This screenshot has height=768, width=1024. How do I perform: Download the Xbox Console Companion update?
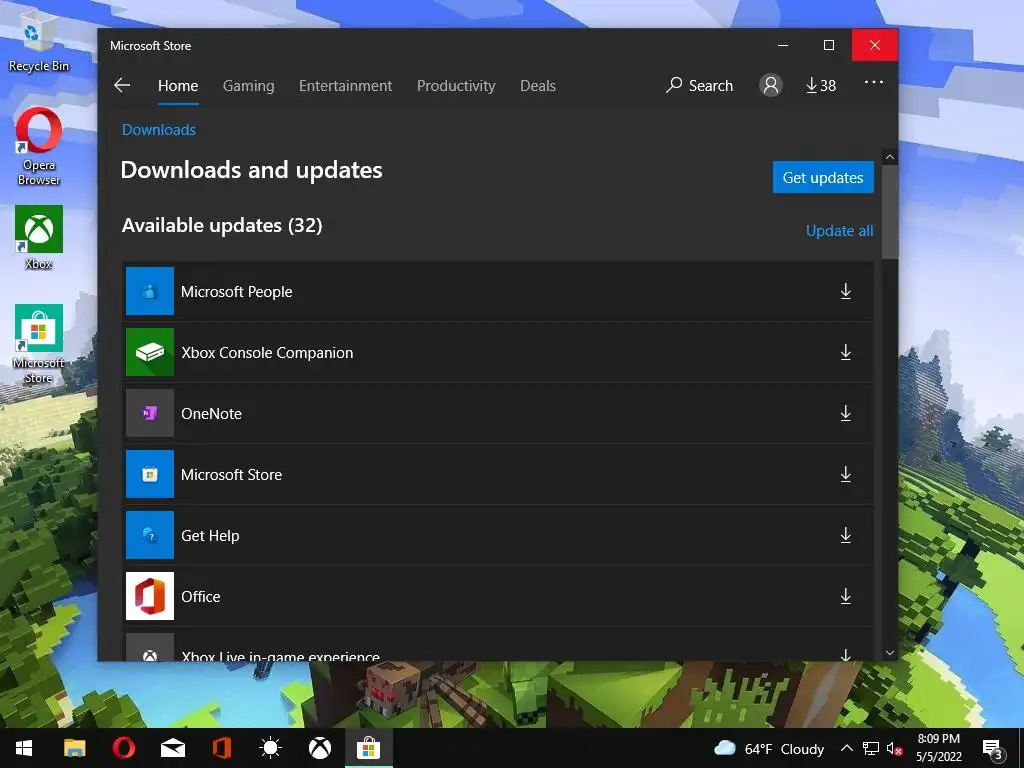[846, 353]
